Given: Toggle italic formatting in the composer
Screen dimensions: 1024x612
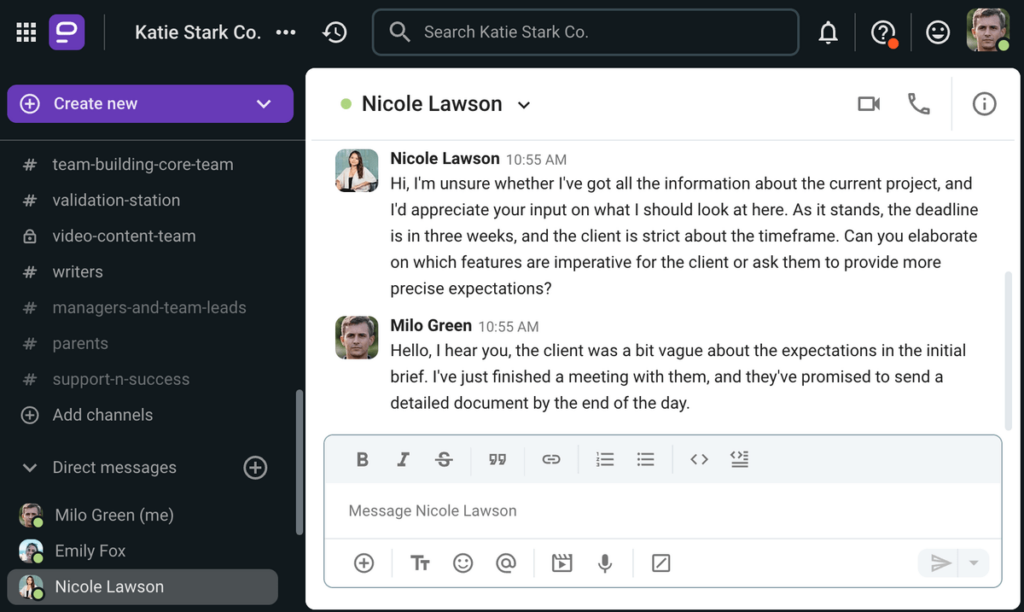Looking at the screenshot, I should (403, 459).
